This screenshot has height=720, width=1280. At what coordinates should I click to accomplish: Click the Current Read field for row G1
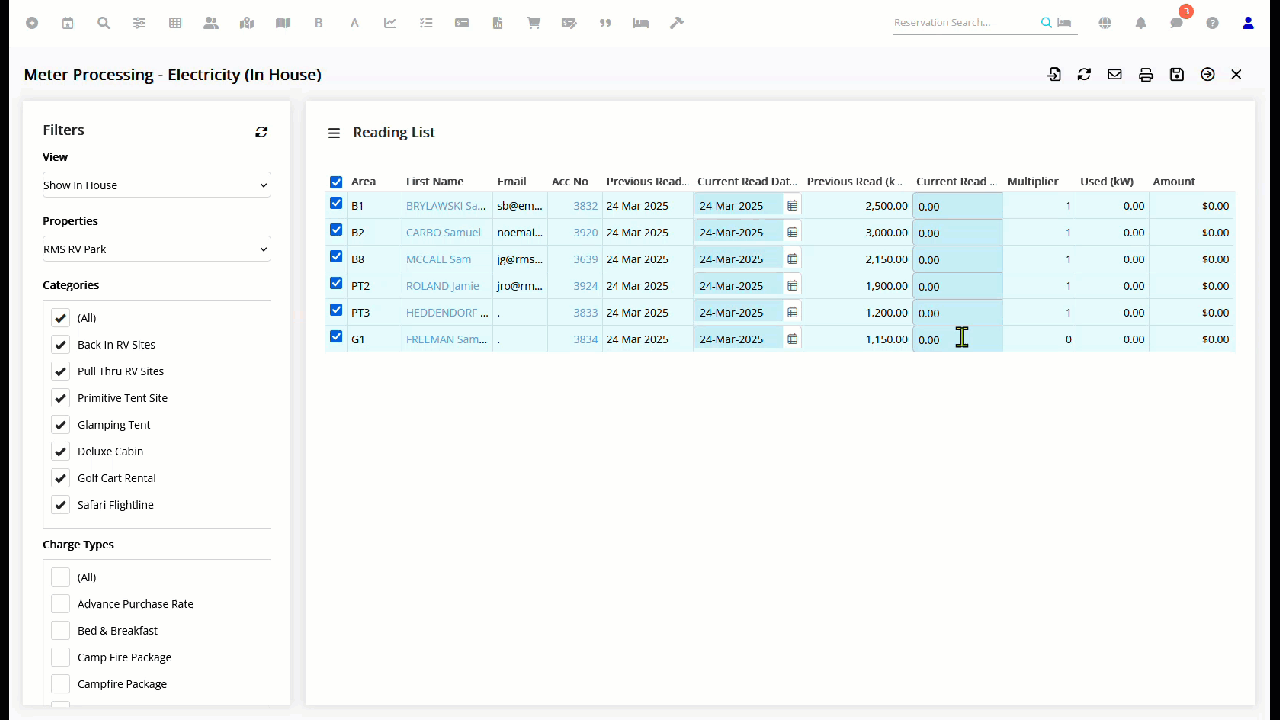click(958, 339)
